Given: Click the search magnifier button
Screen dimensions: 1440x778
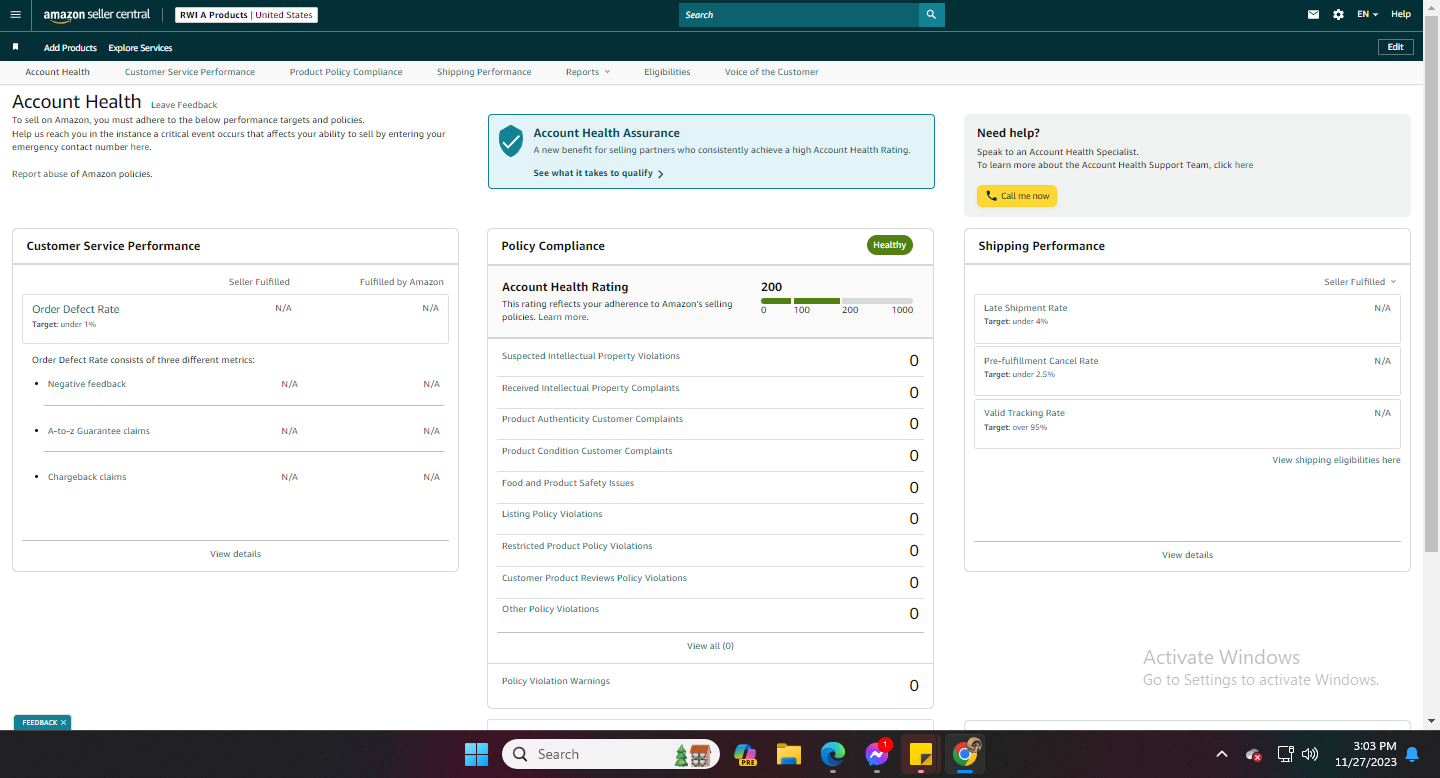Looking at the screenshot, I should (x=931, y=15).
